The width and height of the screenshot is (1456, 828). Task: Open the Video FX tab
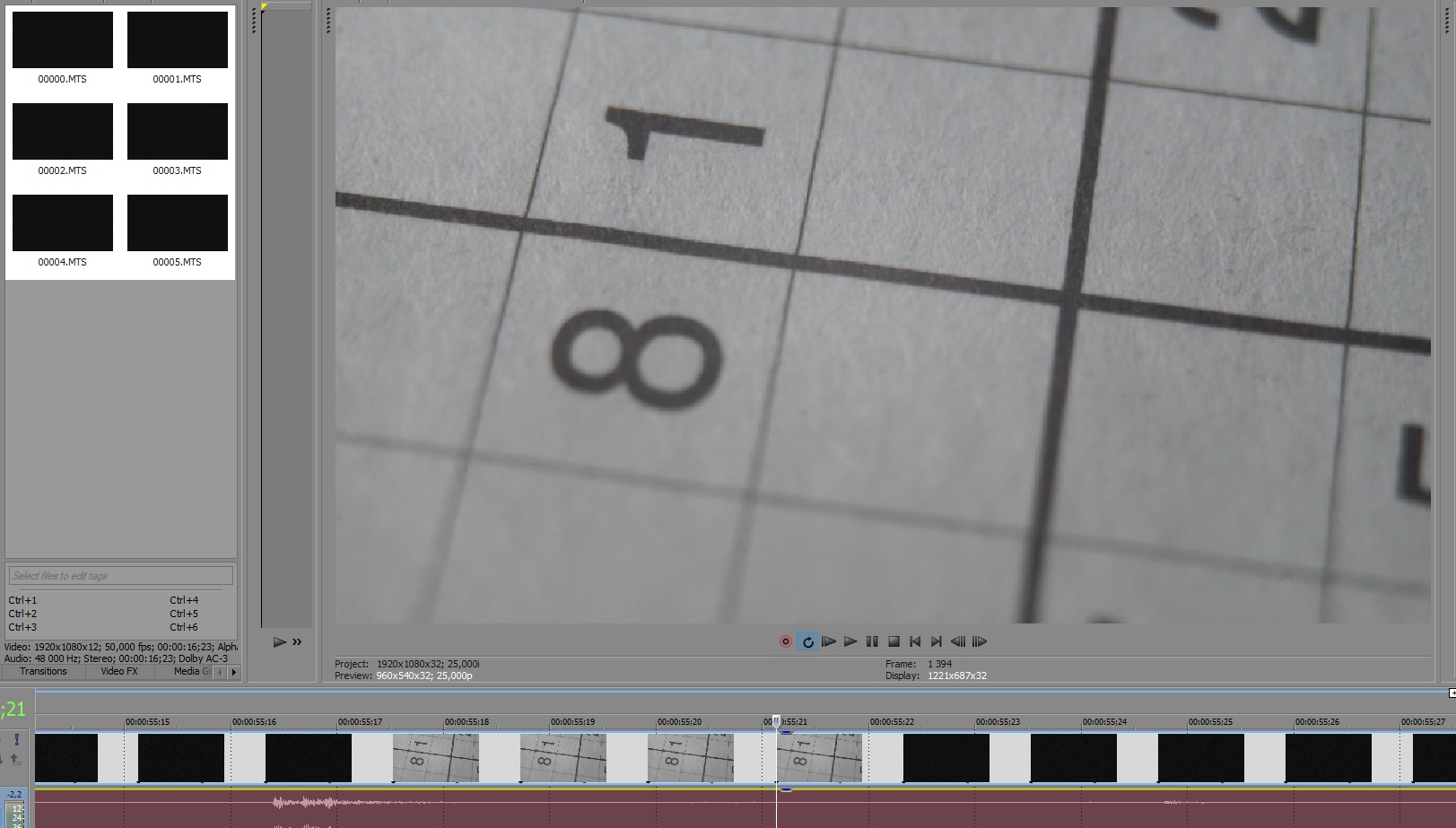(x=119, y=671)
